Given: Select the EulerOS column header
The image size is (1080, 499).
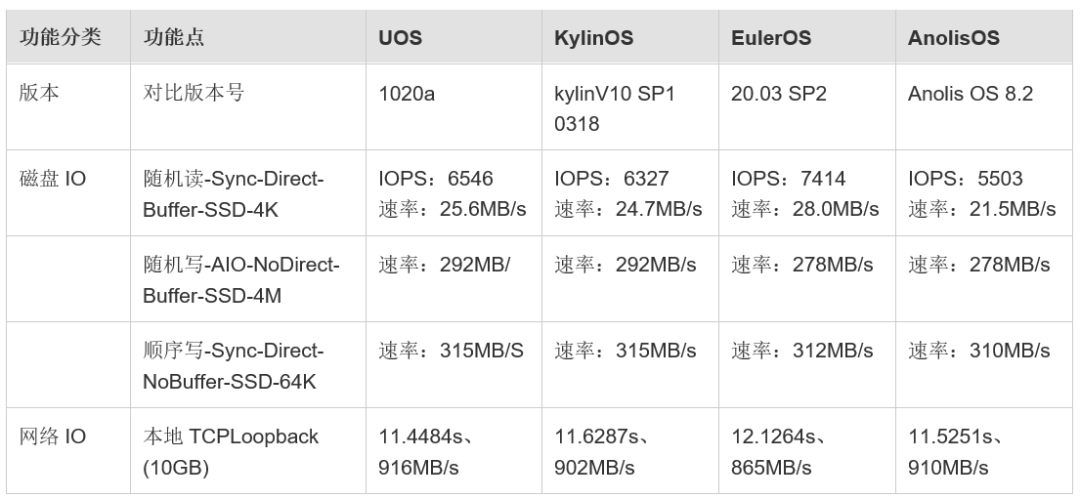Looking at the screenshot, I should (770, 38).
